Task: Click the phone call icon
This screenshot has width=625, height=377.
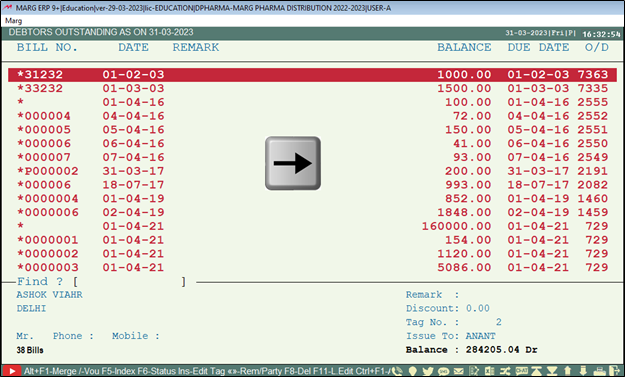Action: coord(397,371)
